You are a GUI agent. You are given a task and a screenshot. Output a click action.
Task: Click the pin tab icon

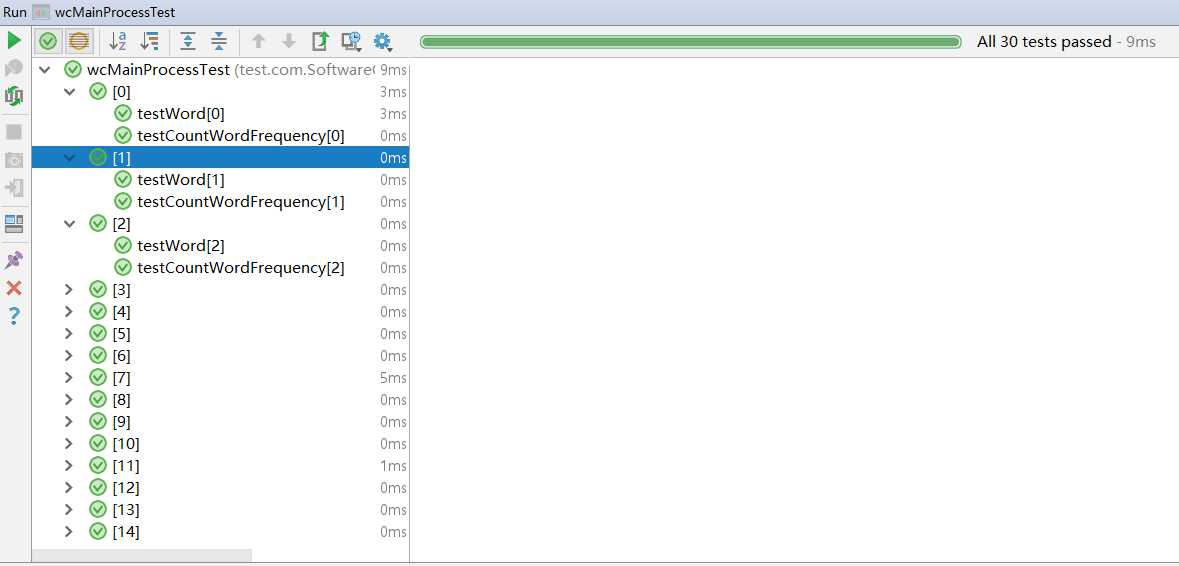coord(14,260)
